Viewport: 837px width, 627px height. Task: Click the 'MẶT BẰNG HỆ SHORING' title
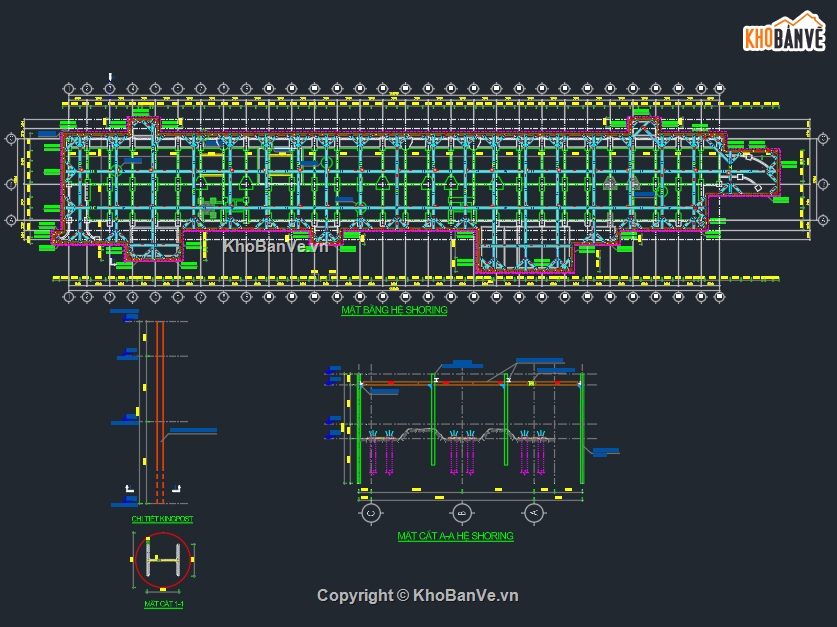click(x=394, y=311)
